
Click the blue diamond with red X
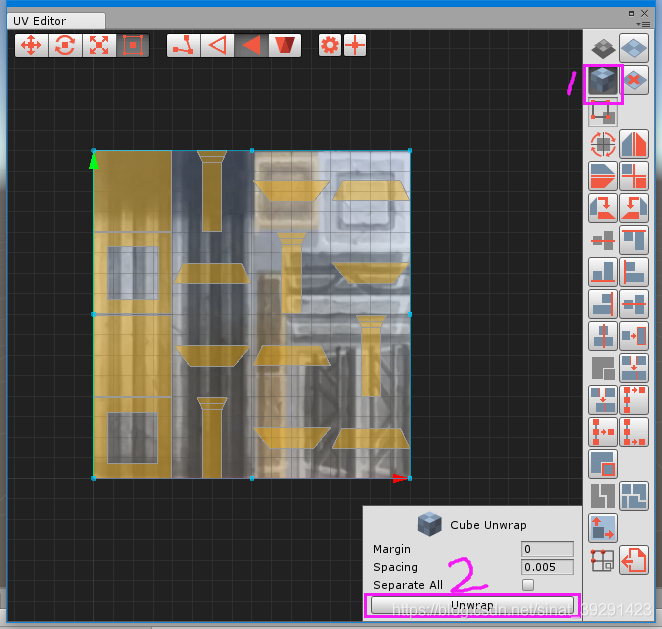(634, 80)
